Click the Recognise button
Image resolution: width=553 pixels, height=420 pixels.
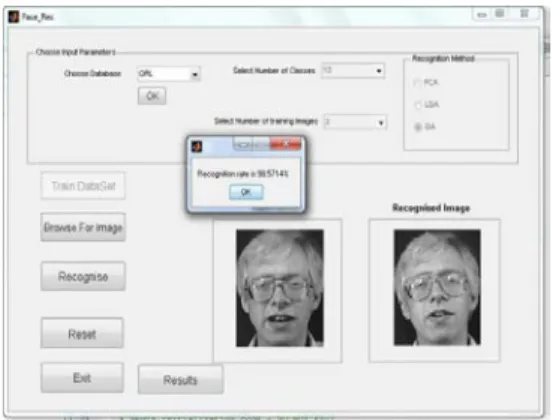point(83,276)
